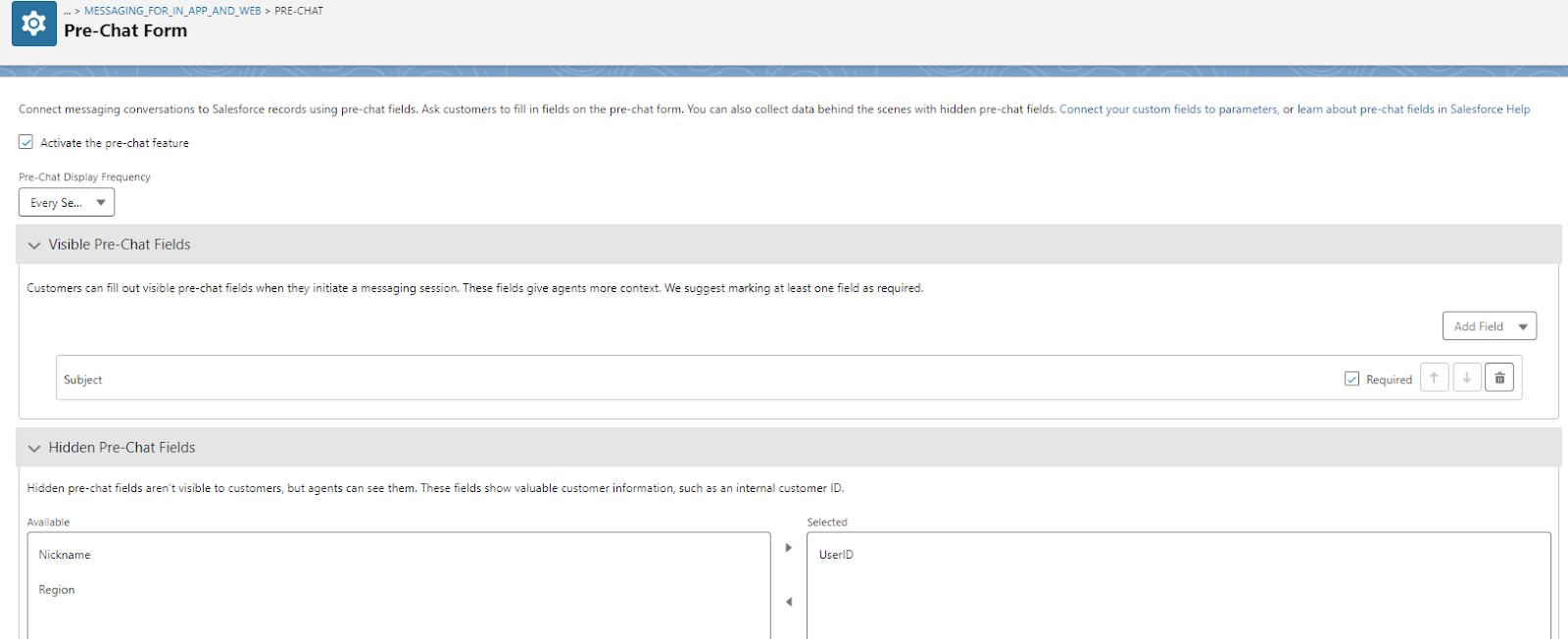Click the PRE-CHAT breadcrumb text

click(299, 11)
